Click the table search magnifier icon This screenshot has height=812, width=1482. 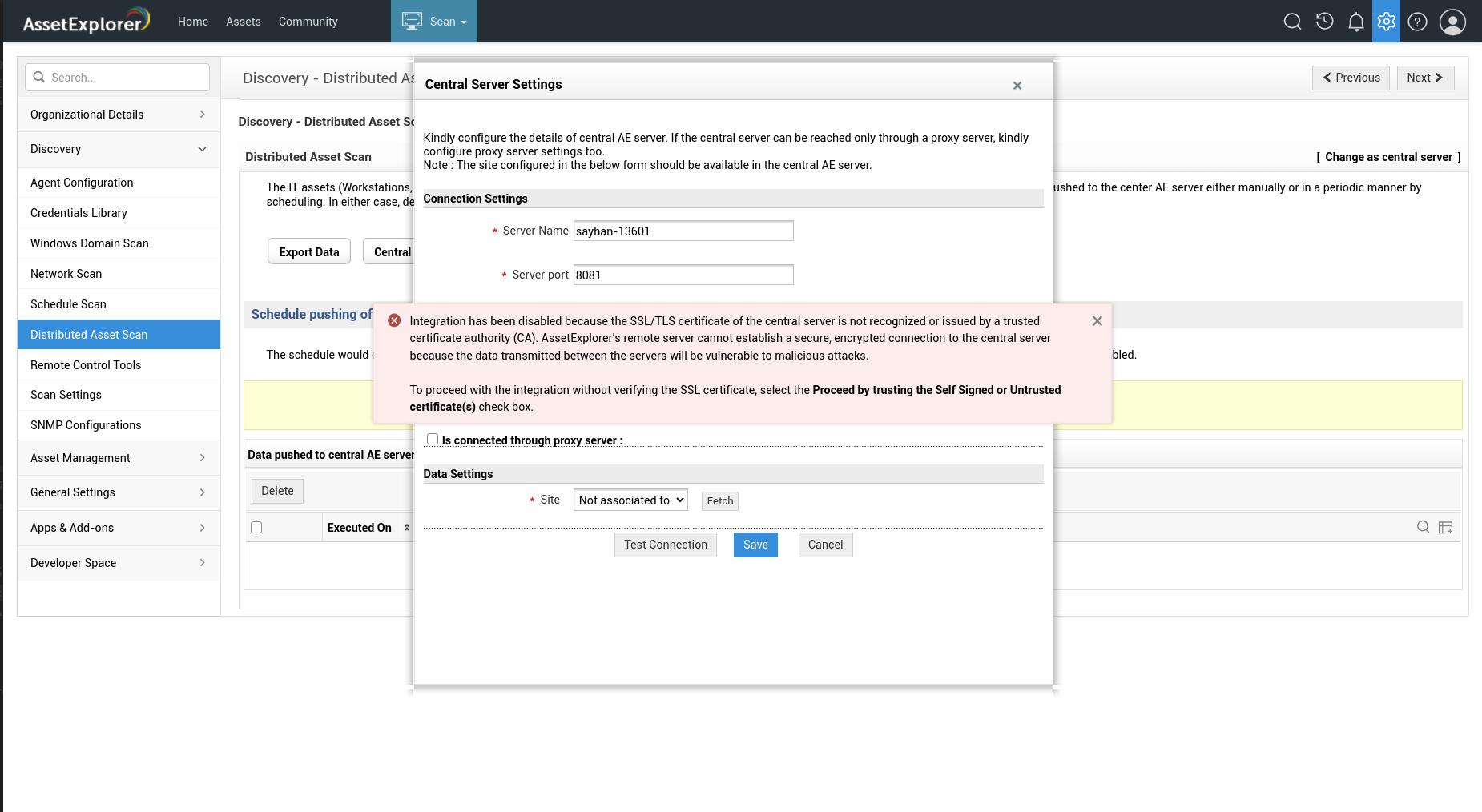[1423, 527]
